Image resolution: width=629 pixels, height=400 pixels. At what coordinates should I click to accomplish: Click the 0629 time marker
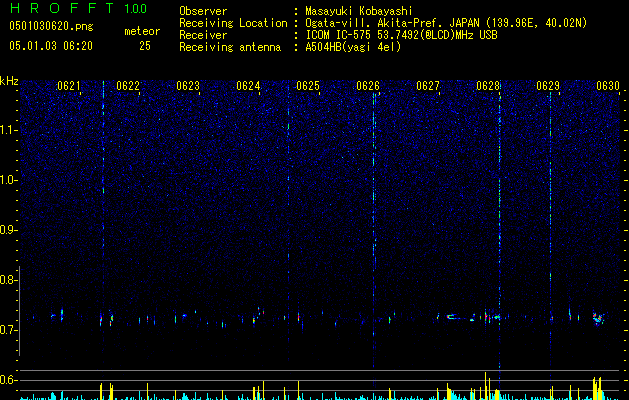click(548, 86)
